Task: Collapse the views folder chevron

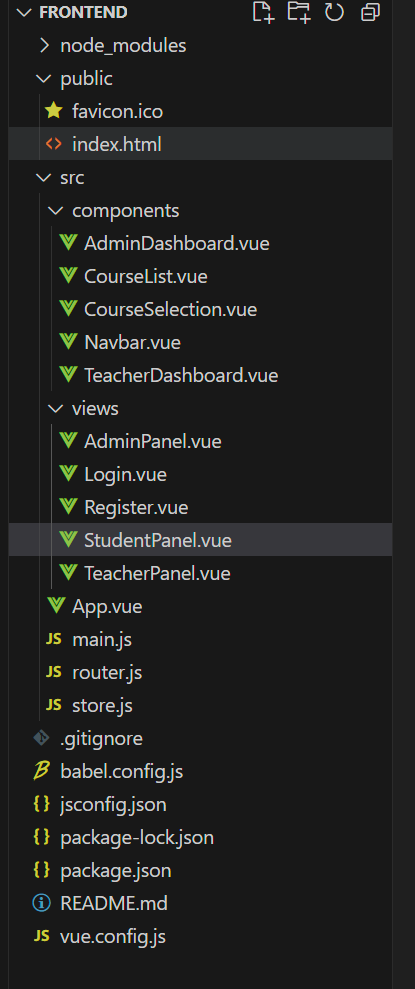Action: [56, 409]
